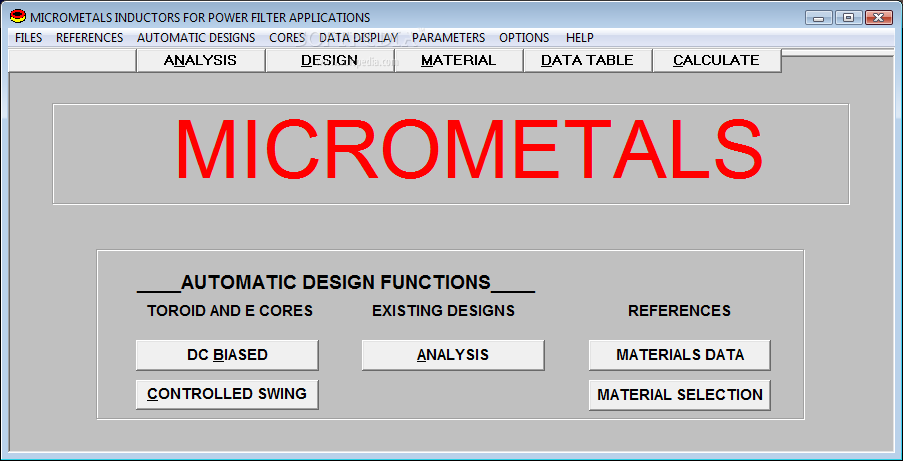Screen dimensions: 903x461
Task: Switch to the MATERIAL tab
Action: [x=458, y=61]
